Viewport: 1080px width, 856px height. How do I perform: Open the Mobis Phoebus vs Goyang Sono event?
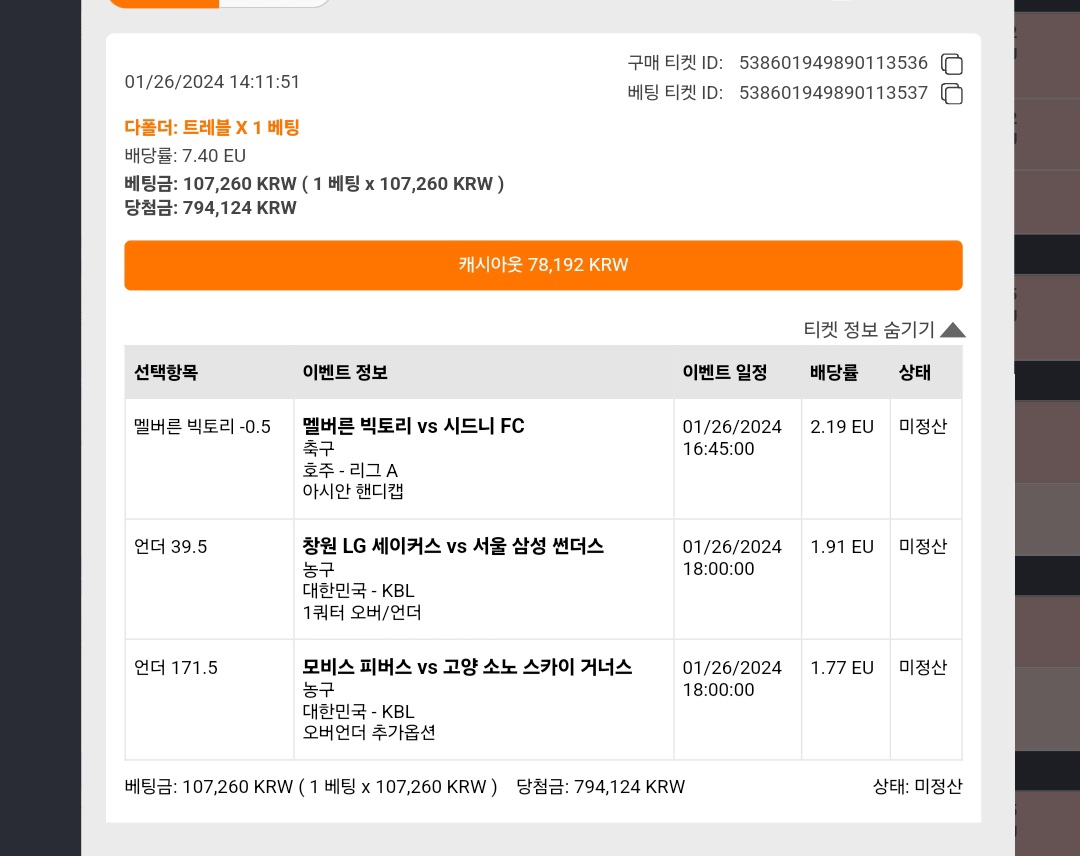pos(467,667)
